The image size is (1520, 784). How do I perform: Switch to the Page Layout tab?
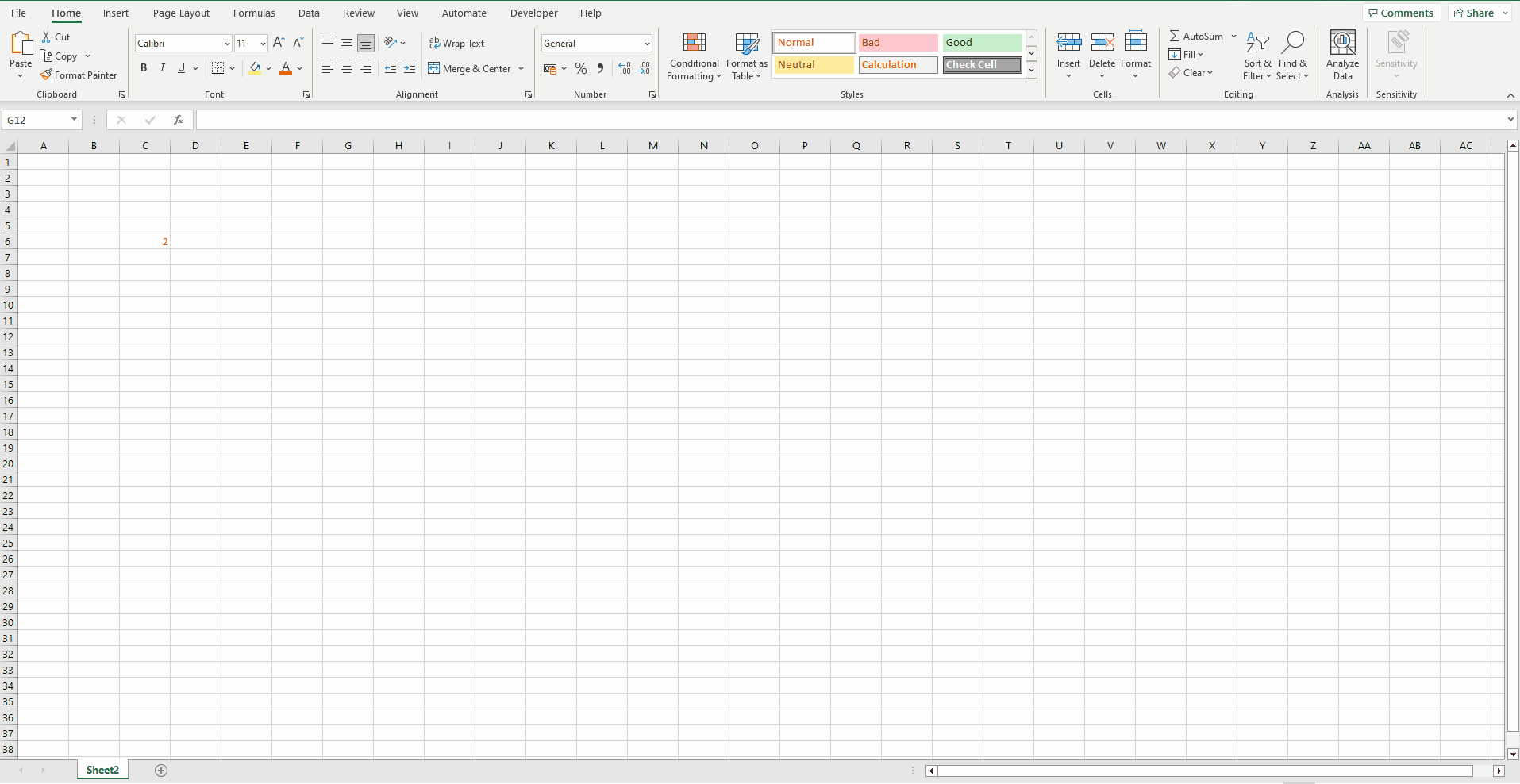pyautogui.click(x=181, y=13)
